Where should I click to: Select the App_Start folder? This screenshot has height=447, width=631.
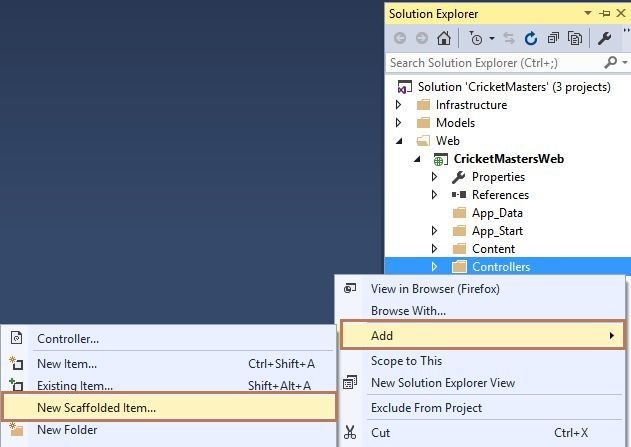497,231
